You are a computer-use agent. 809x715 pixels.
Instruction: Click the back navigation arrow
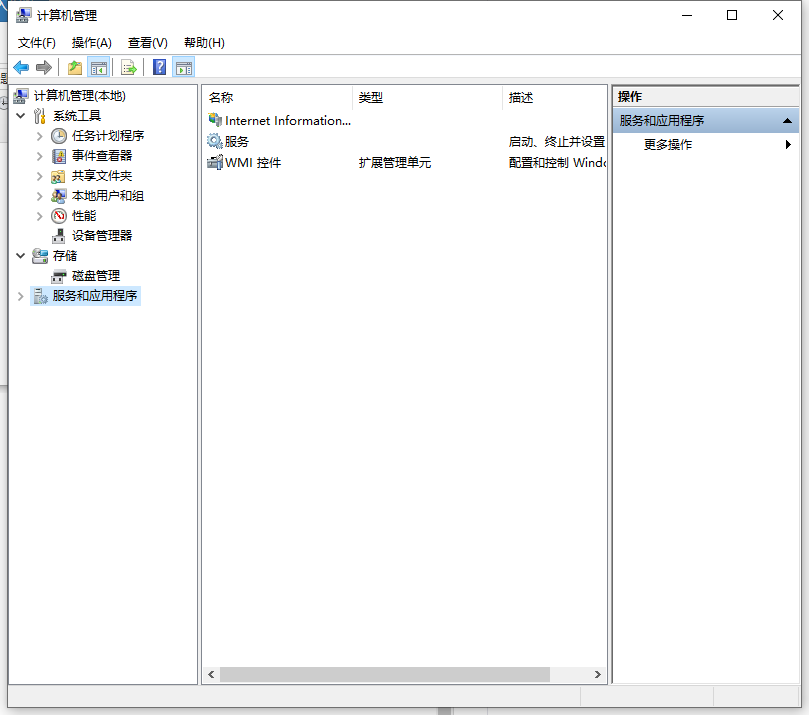coord(22,67)
